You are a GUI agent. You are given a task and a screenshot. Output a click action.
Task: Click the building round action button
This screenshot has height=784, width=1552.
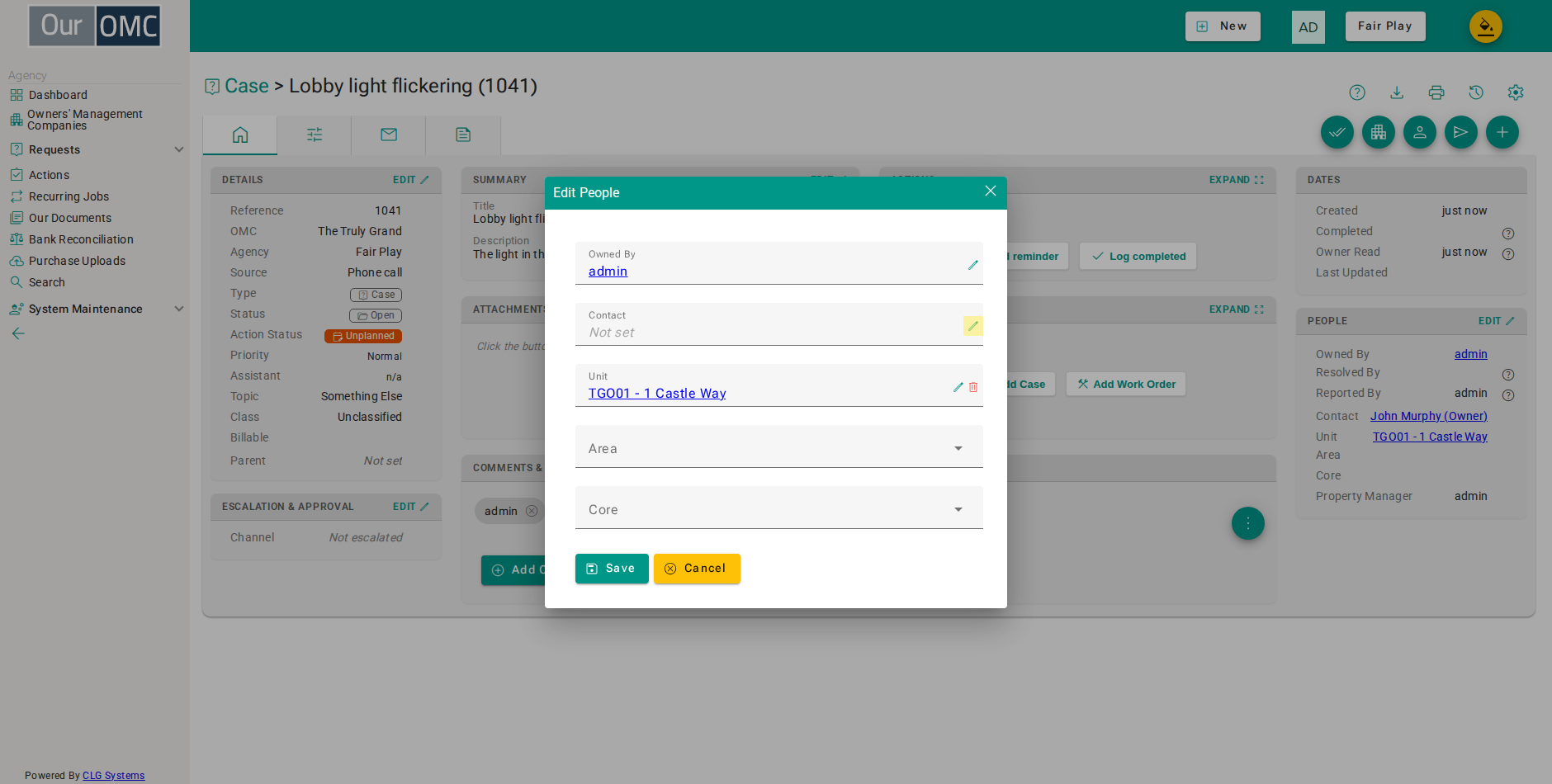click(x=1379, y=132)
